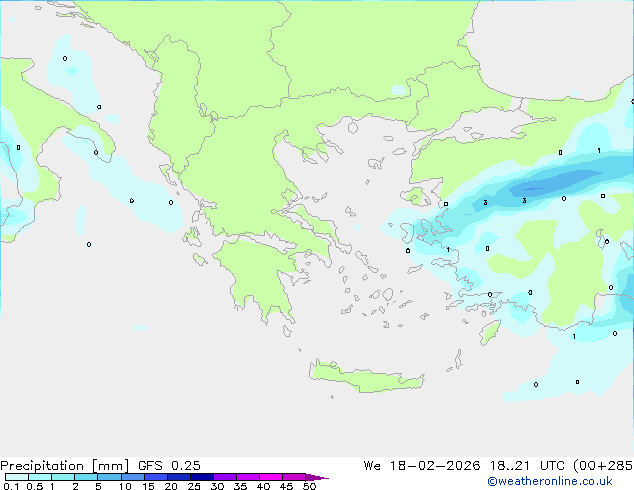
Task: Click the above-50 arrow tip of the legend
Action: pyautogui.click(x=317, y=477)
